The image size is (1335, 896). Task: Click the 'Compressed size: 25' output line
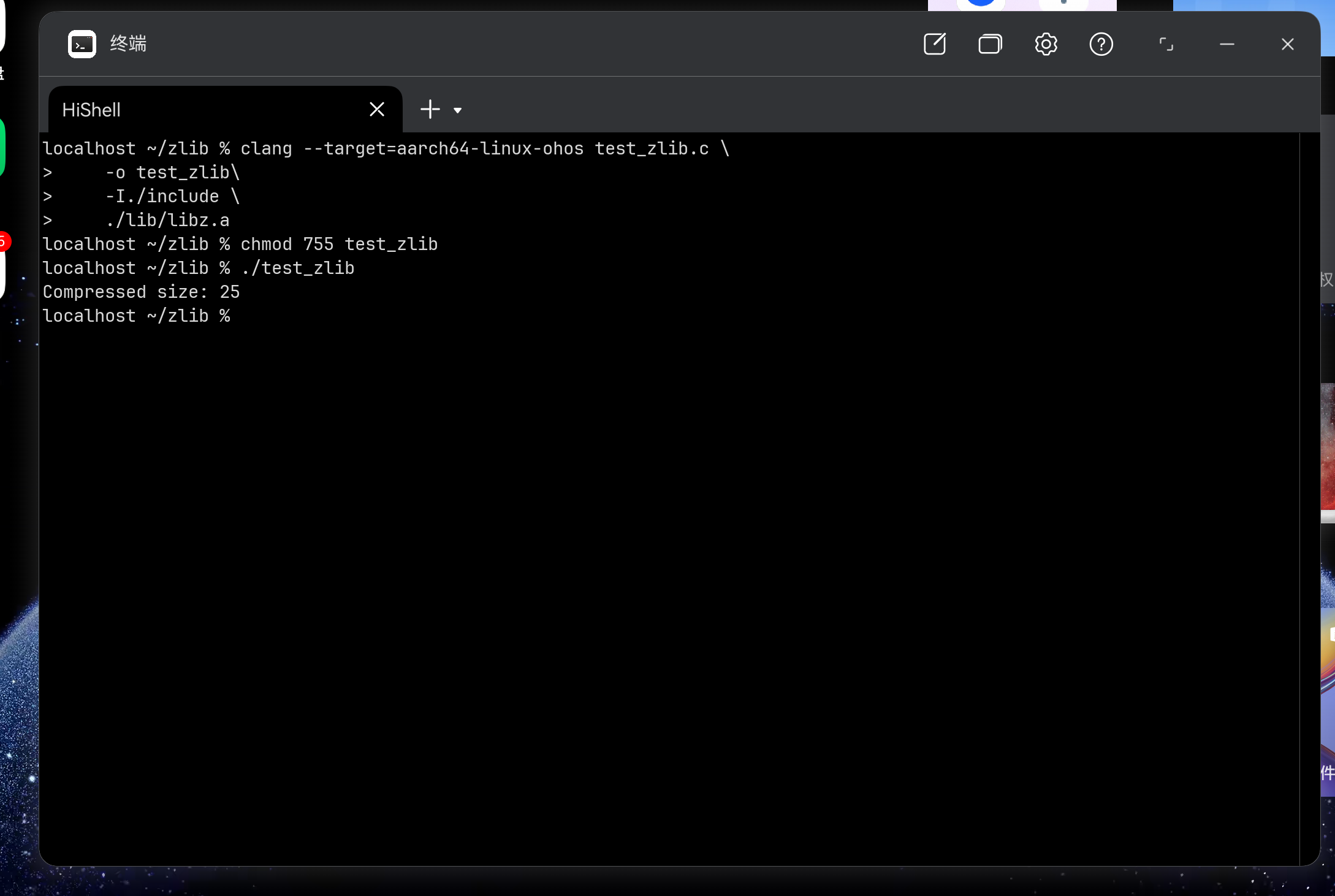point(141,292)
